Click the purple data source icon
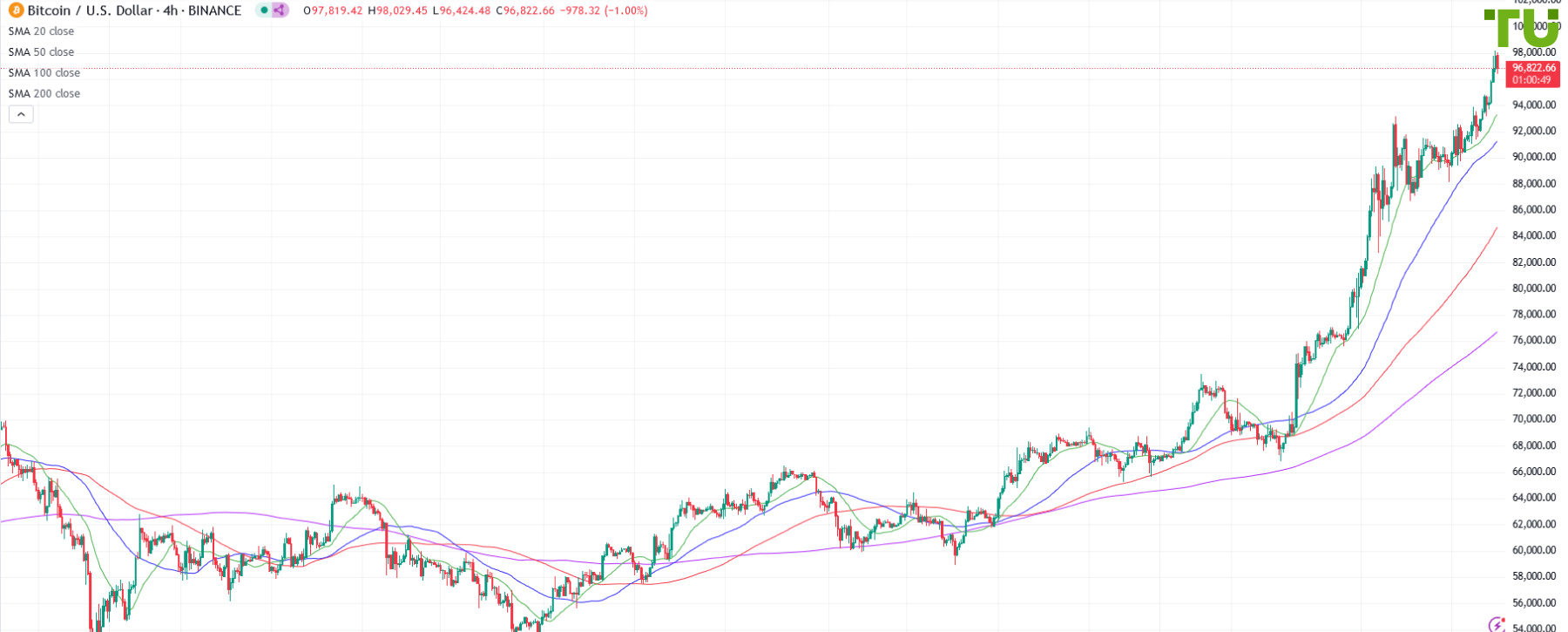This screenshot has height=632, width=1568. click(x=280, y=10)
